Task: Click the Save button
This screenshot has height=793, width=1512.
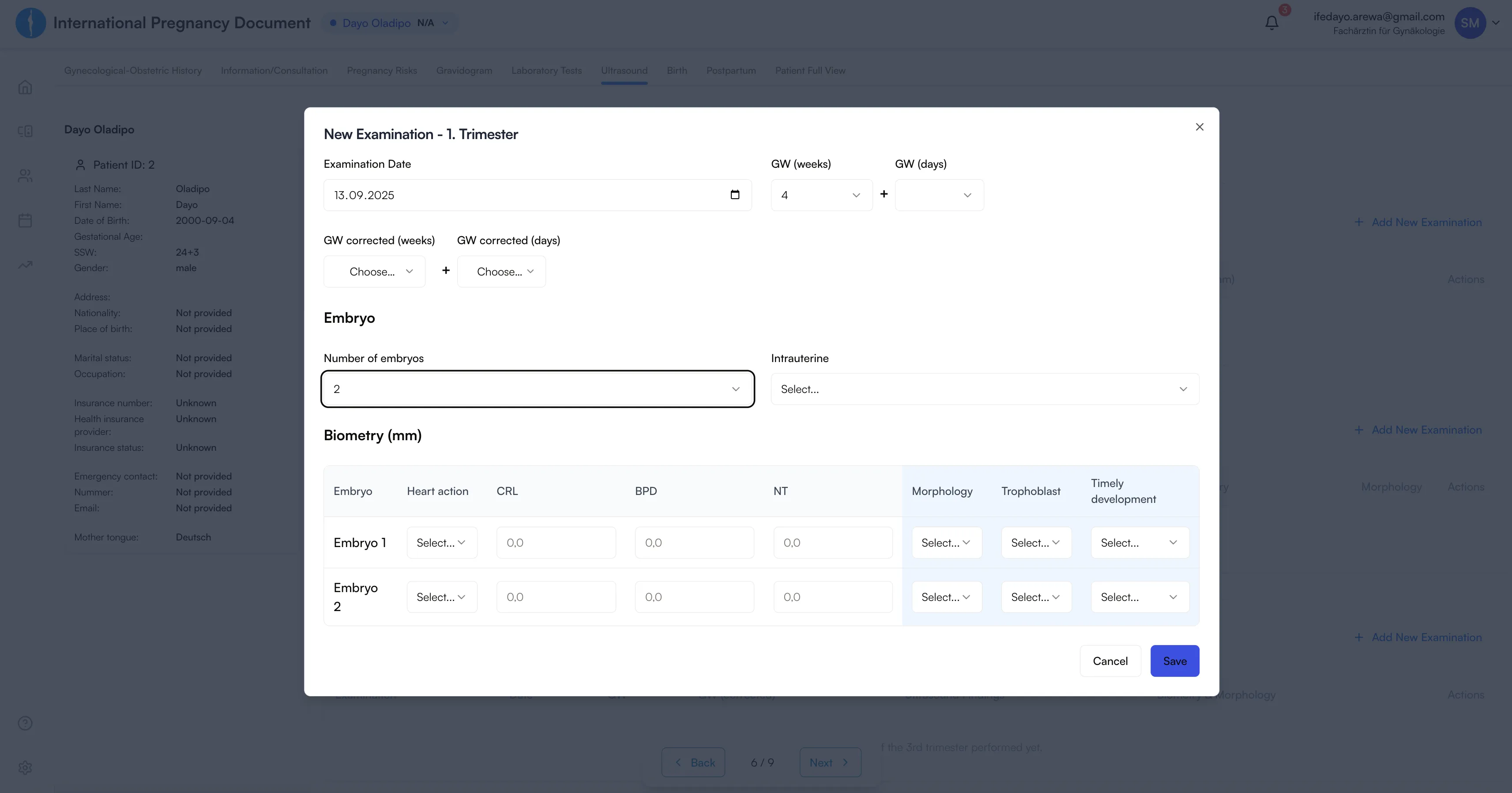Action: click(x=1174, y=661)
